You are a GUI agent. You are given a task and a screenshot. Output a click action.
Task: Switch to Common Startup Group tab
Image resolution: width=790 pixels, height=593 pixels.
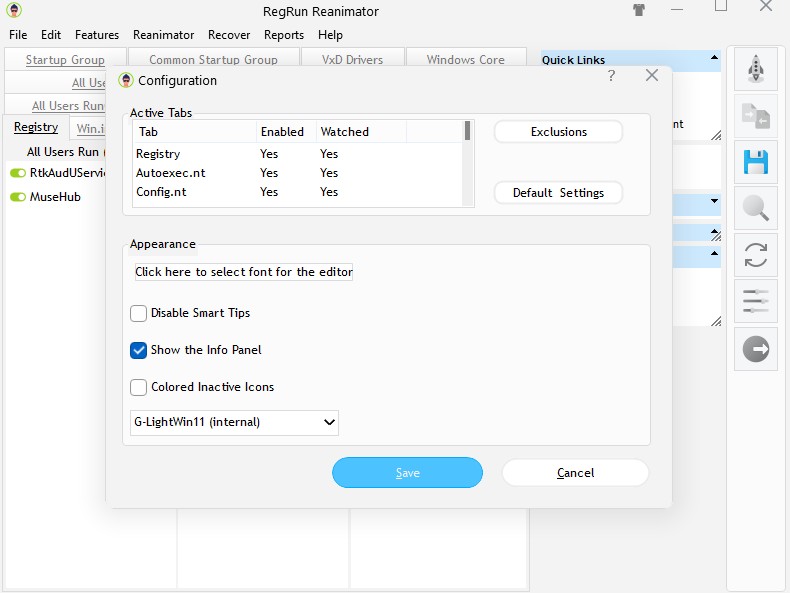(x=214, y=59)
